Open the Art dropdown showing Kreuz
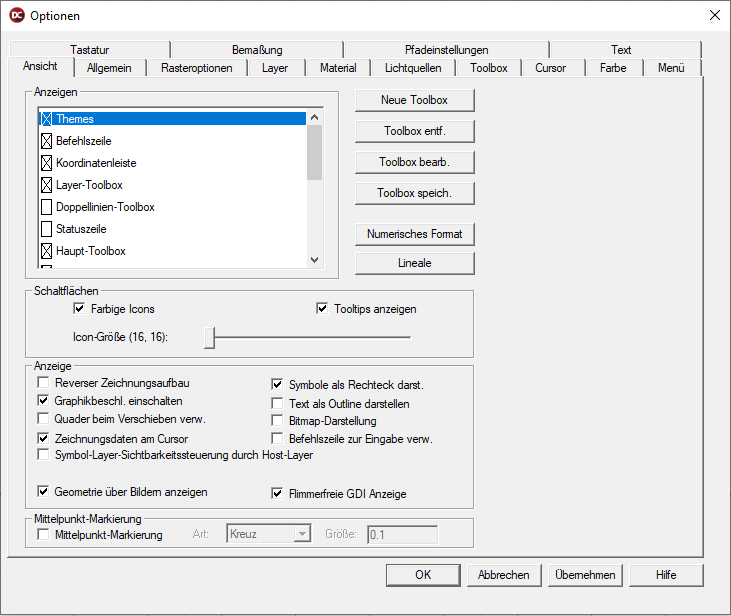 tap(301, 535)
